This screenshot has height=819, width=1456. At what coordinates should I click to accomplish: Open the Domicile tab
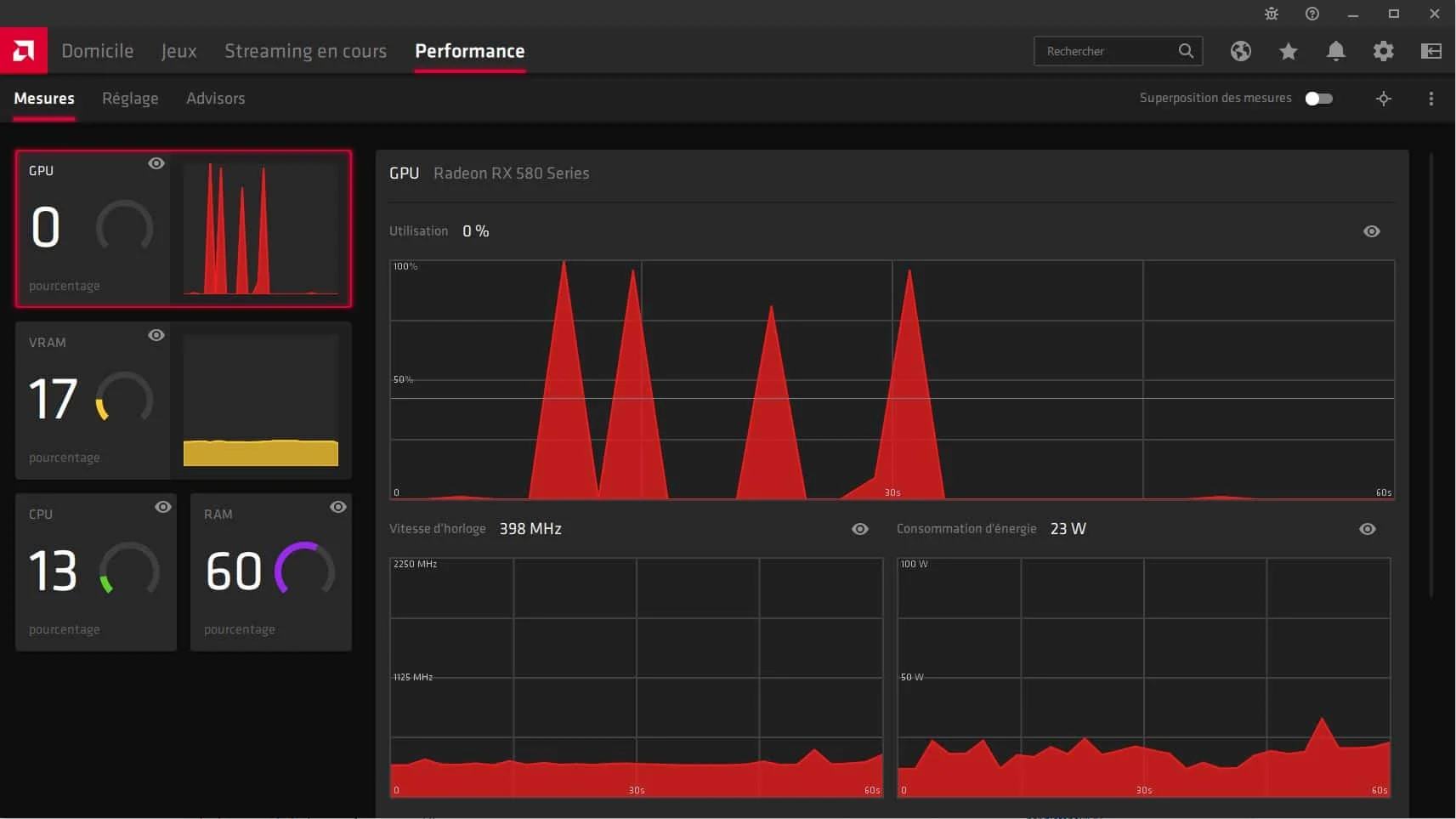click(x=98, y=51)
